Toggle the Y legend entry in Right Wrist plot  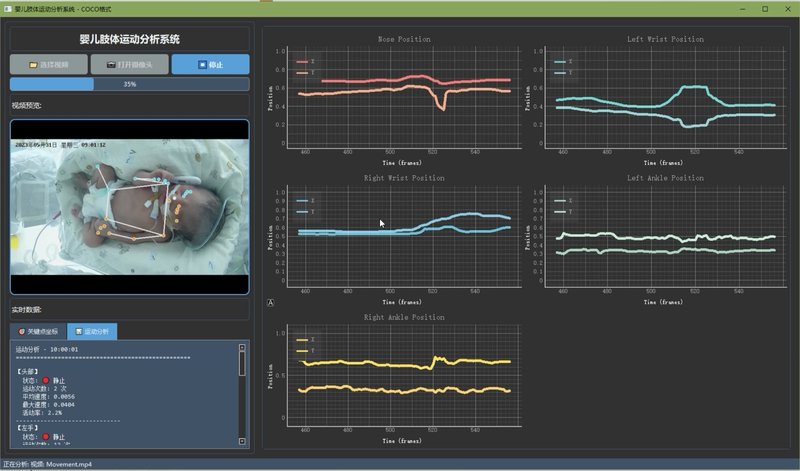pos(307,211)
